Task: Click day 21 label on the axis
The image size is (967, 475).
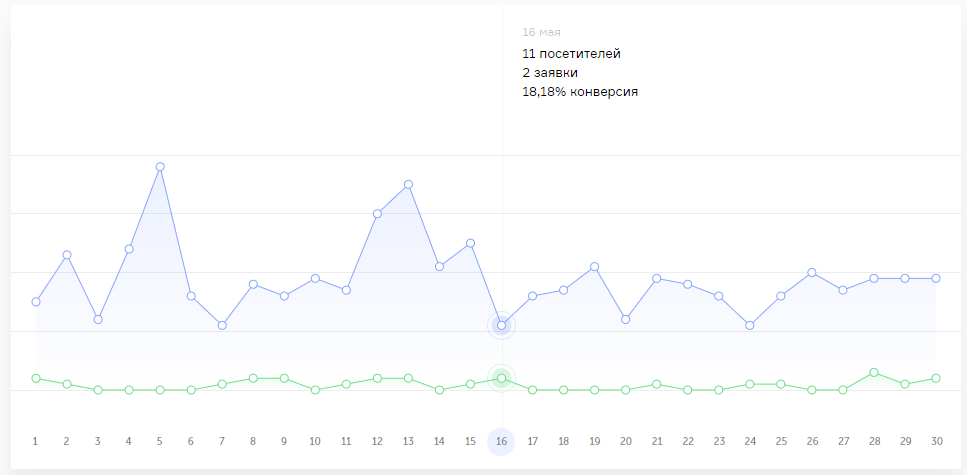Action: 656,441
